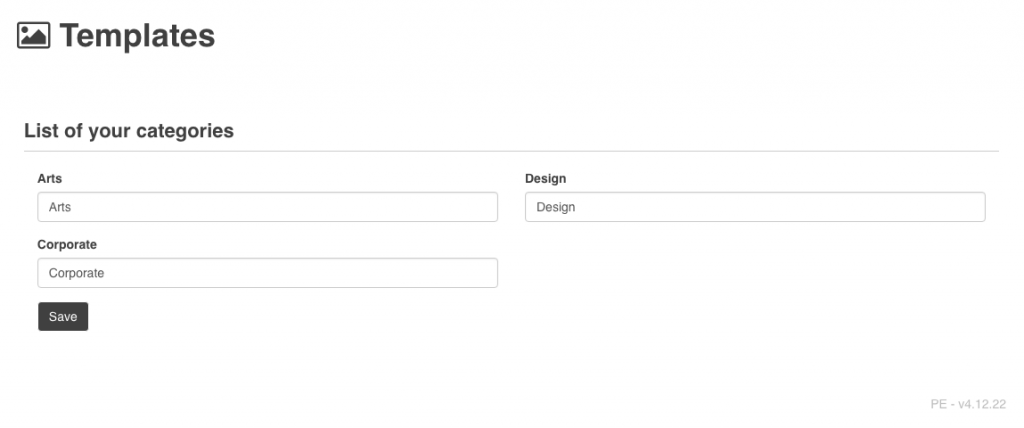Click the divider under the categories heading

point(511,152)
